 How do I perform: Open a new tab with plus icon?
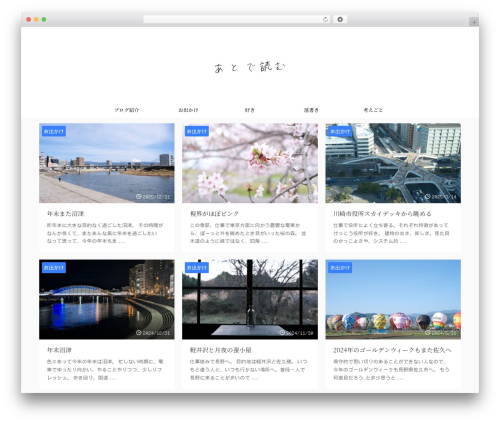[474, 22]
